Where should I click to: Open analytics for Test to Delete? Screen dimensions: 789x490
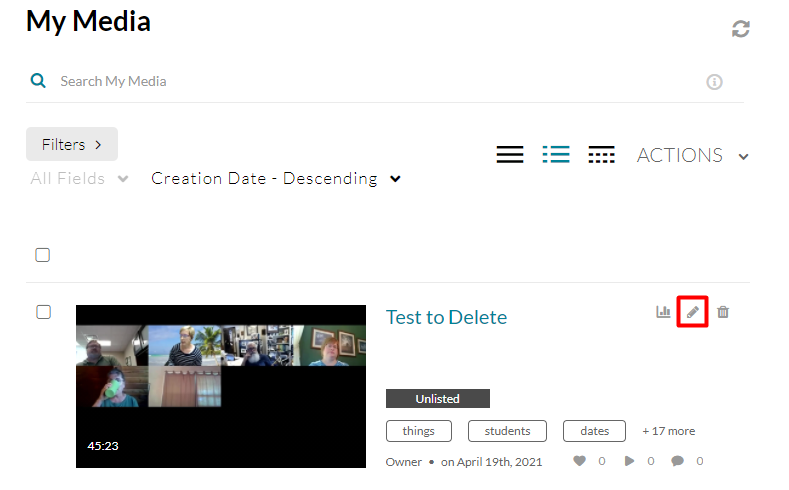[663, 312]
